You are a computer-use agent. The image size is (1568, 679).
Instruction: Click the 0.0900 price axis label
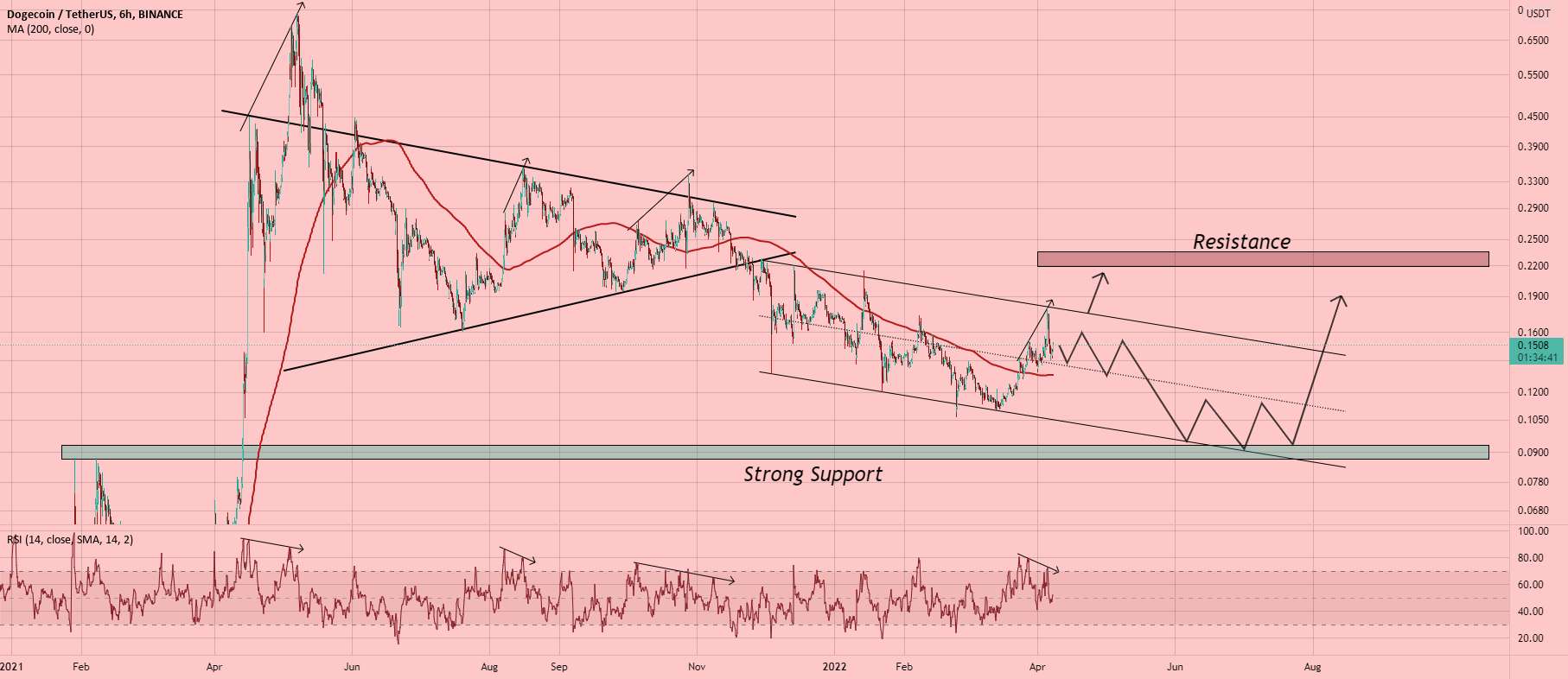1533,452
